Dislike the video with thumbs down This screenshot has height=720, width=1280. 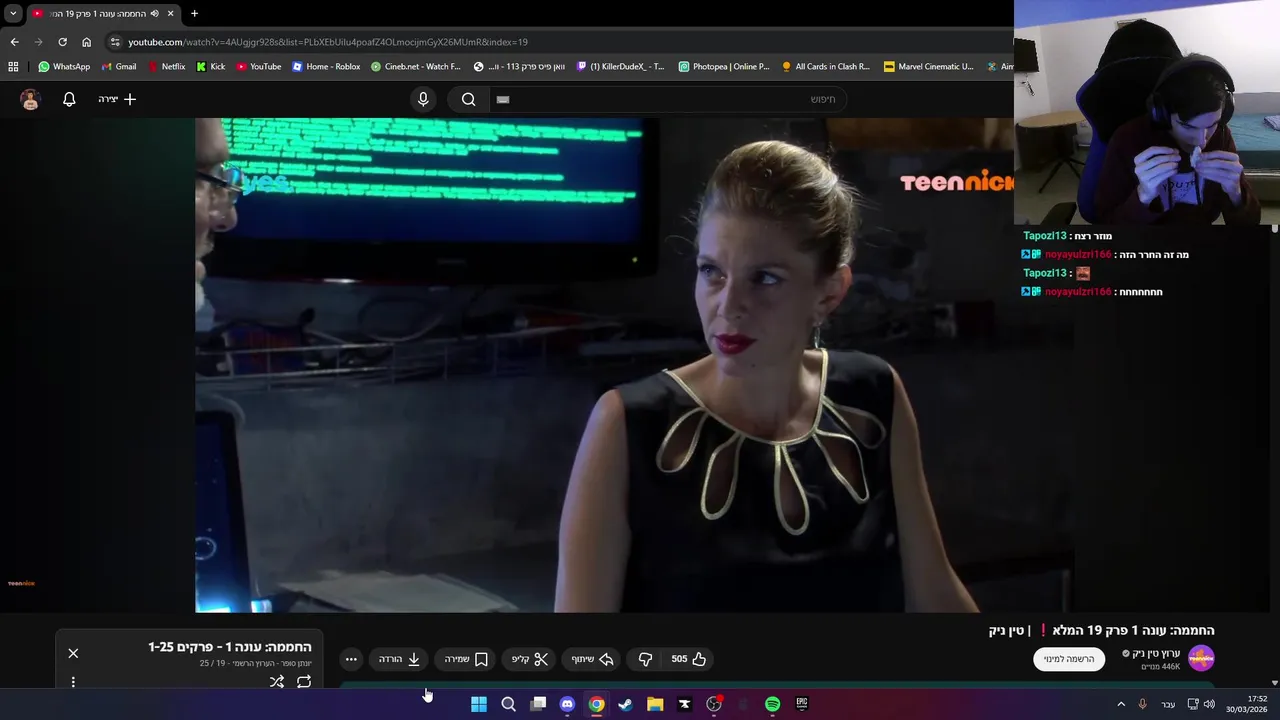[x=645, y=659]
